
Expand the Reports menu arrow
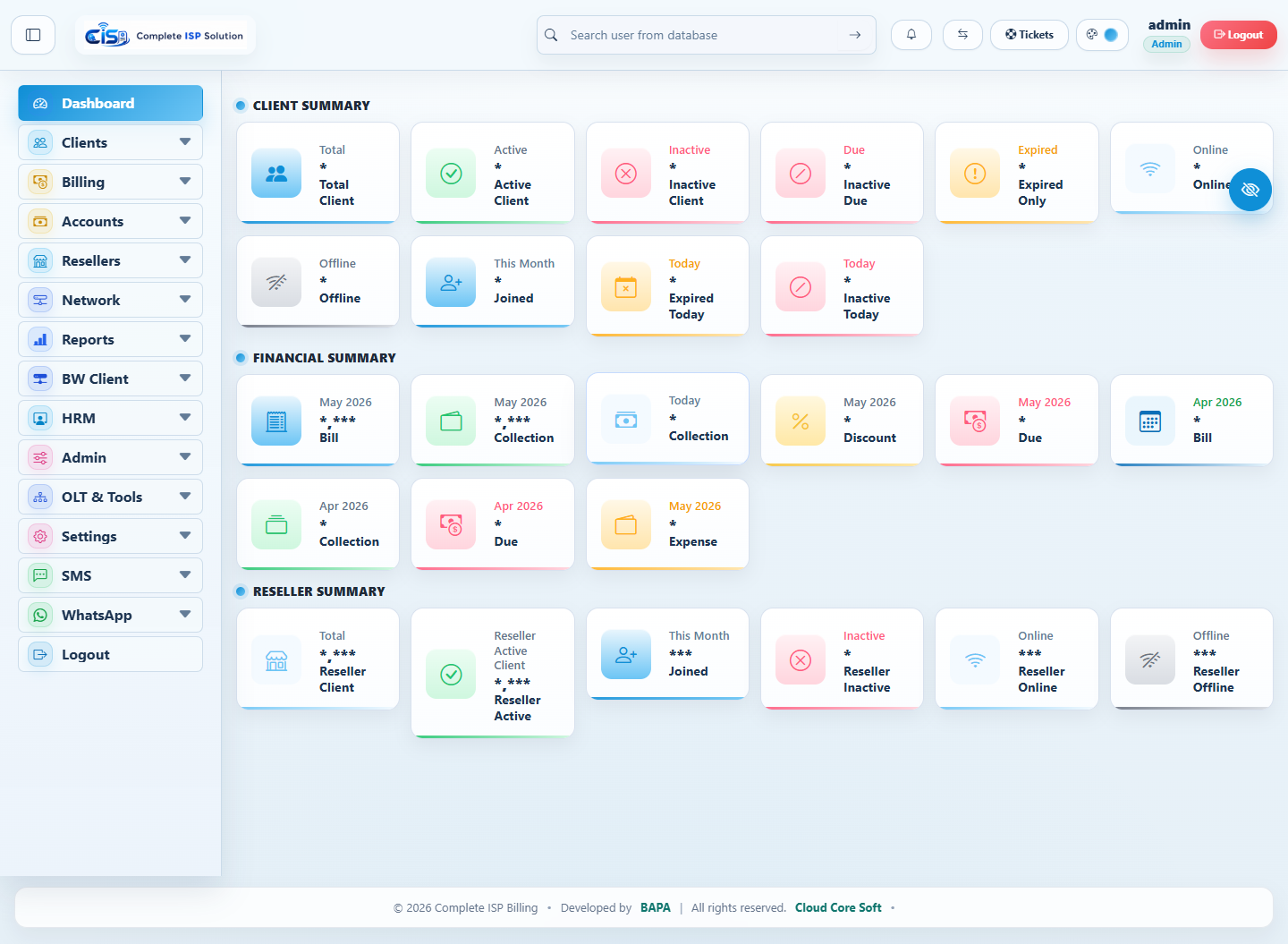coord(185,339)
